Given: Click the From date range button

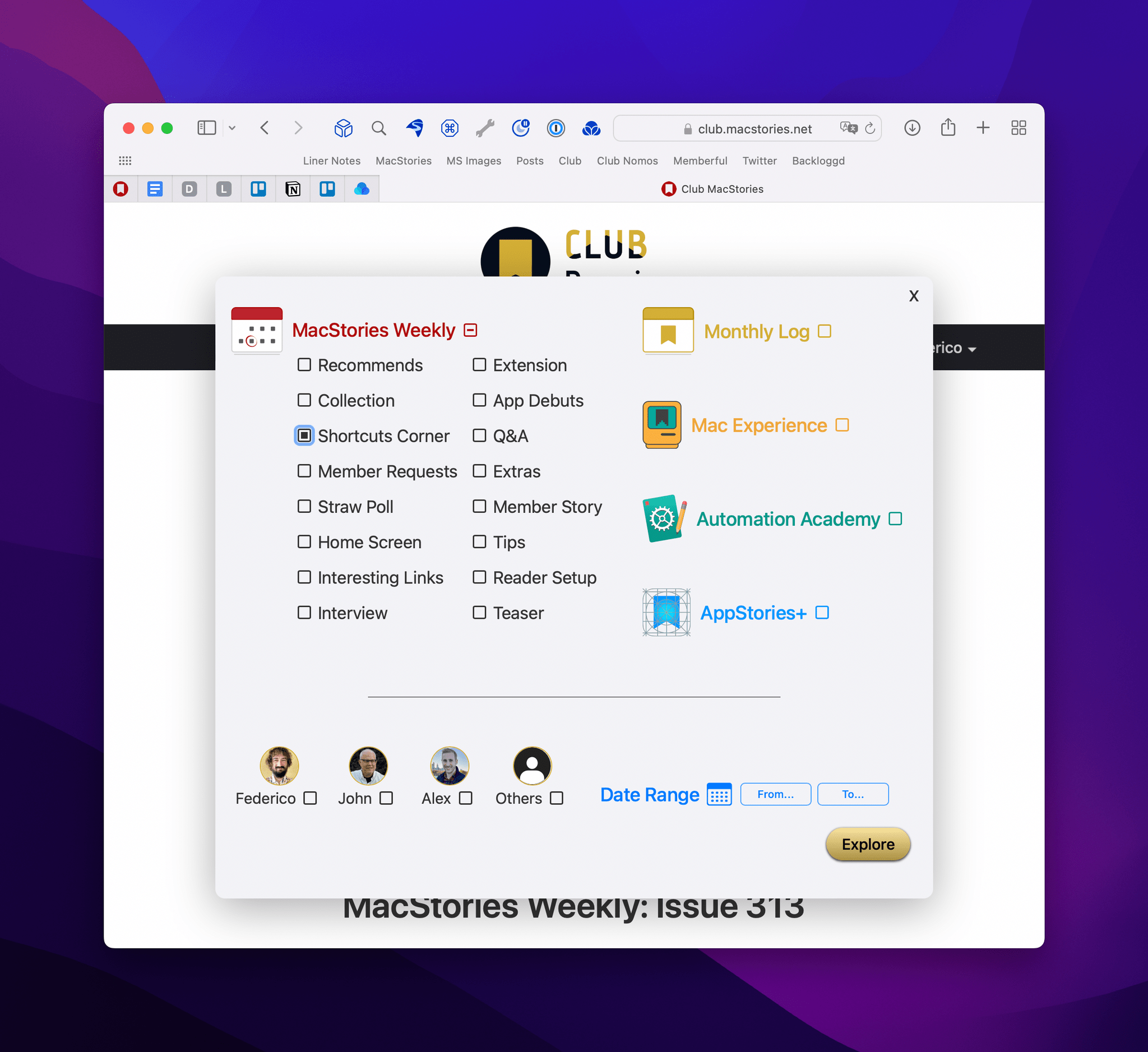Looking at the screenshot, I should tap(775, 794).
